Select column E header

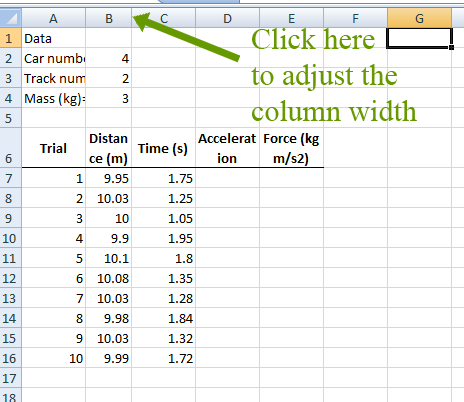click(291, 18)
